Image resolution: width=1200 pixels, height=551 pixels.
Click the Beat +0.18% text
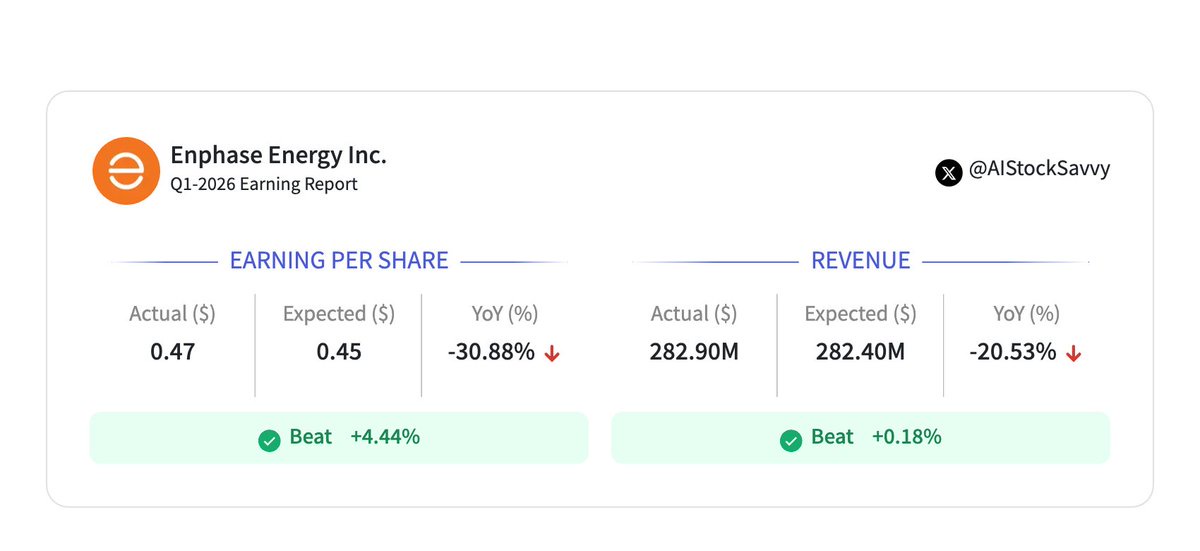coord(875,437)
